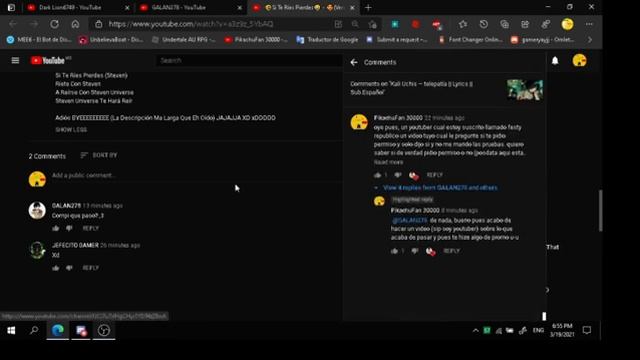Image resolution: width=640 pixels, height=360 pixels.
Task: Refresh the page
Action: 54,24
